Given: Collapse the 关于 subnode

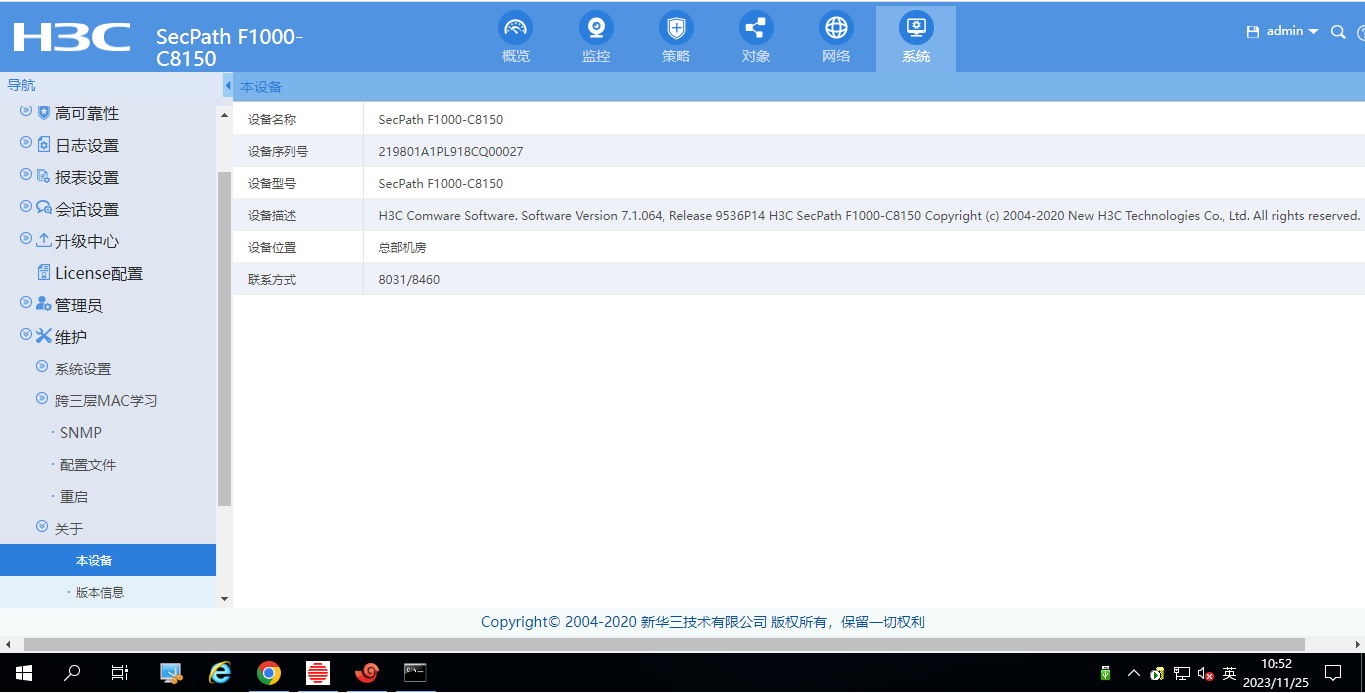Looking at the screenshot, I should point(42,527).
